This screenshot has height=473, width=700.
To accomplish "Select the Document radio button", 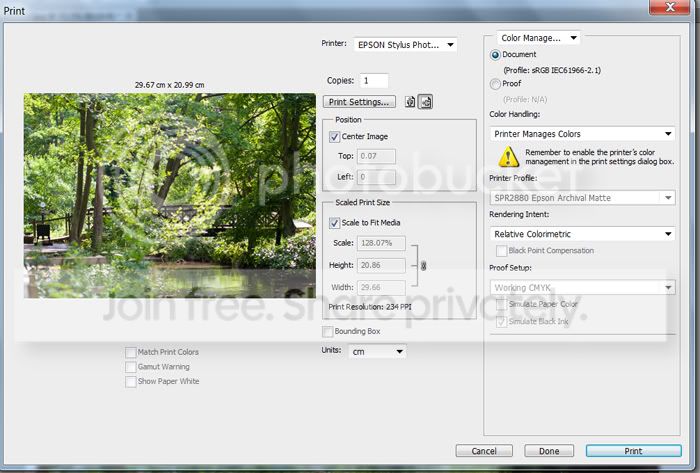I will (496, 54).
